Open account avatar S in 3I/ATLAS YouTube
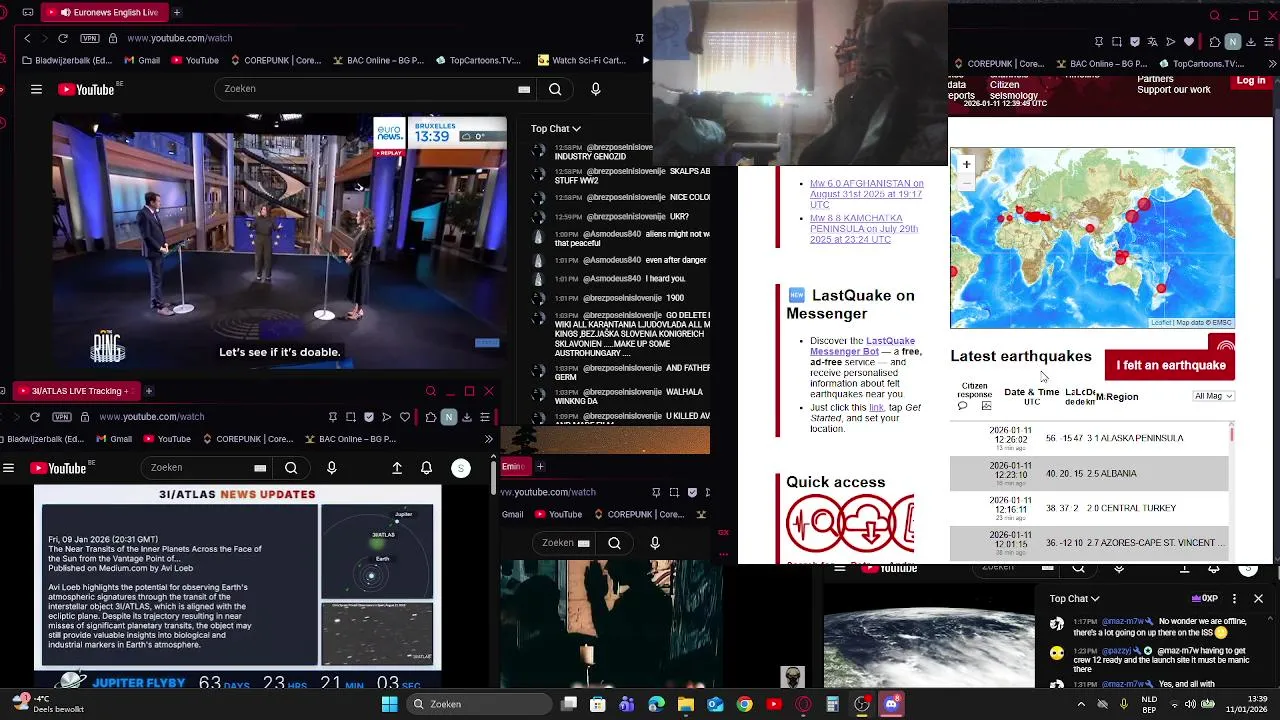This screenshot has width=1280, height=720. (x=461, y=468)
